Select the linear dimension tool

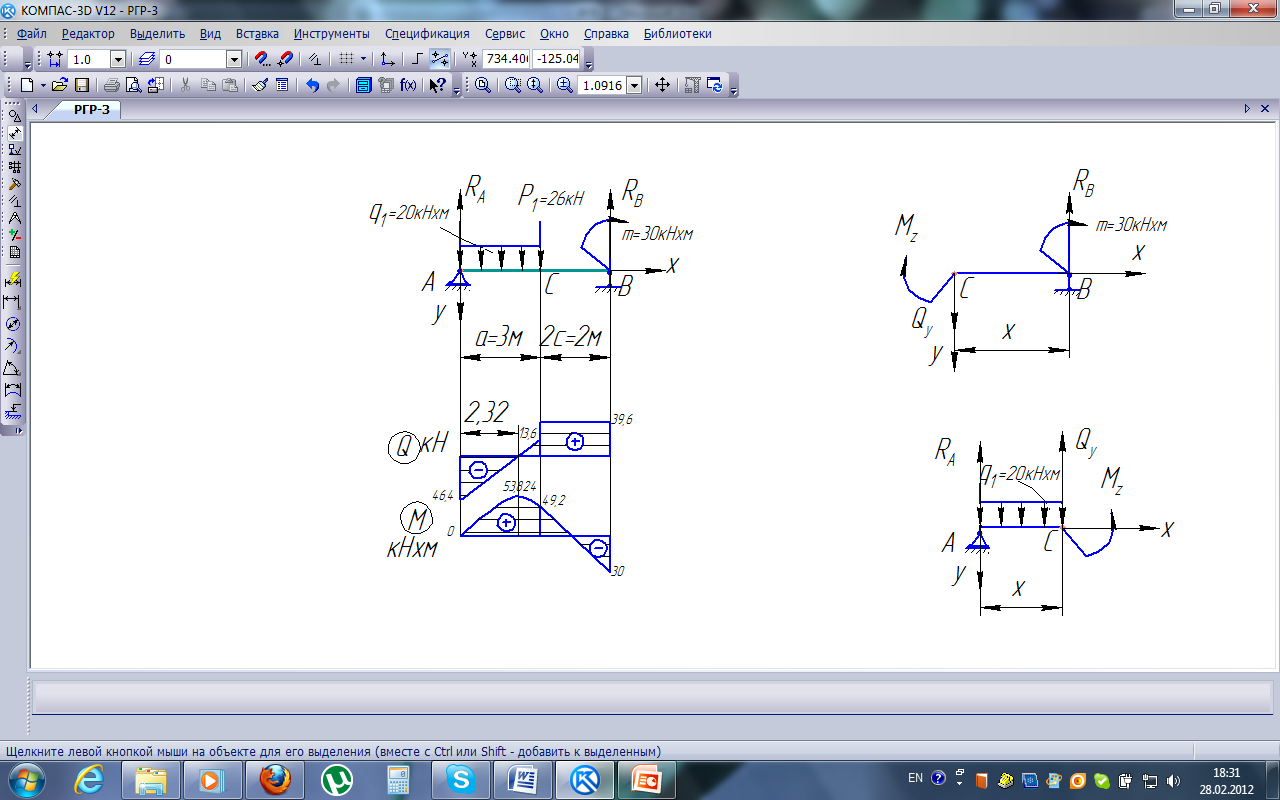click(x=14, y=302)
